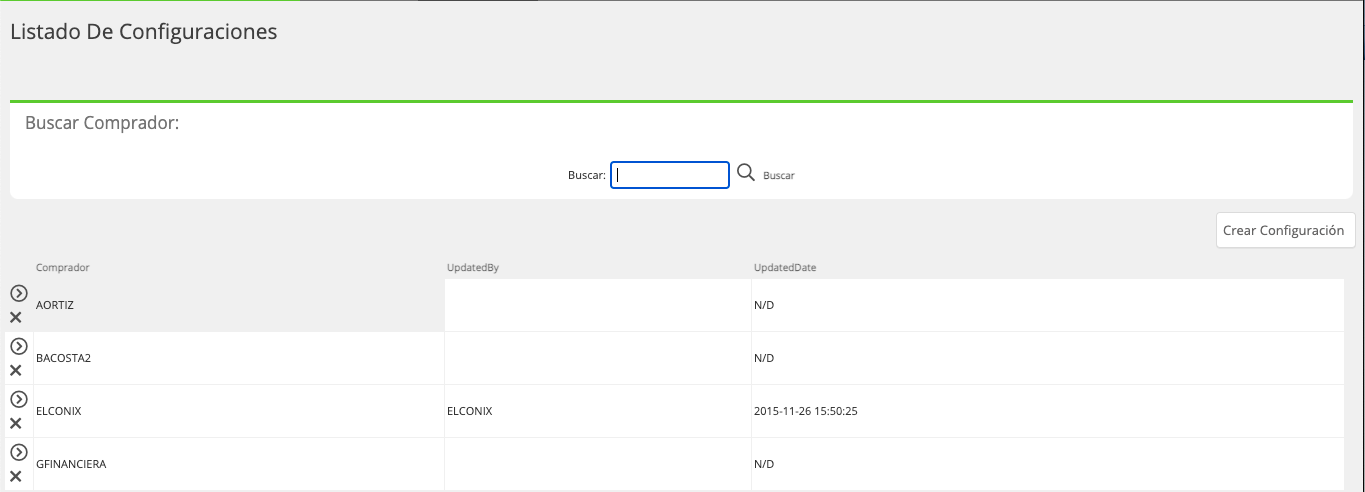Open the GFINANCIERA configuration arrow icon
The width and height of the screenshot is (1365, 492).
pos(18,452)
